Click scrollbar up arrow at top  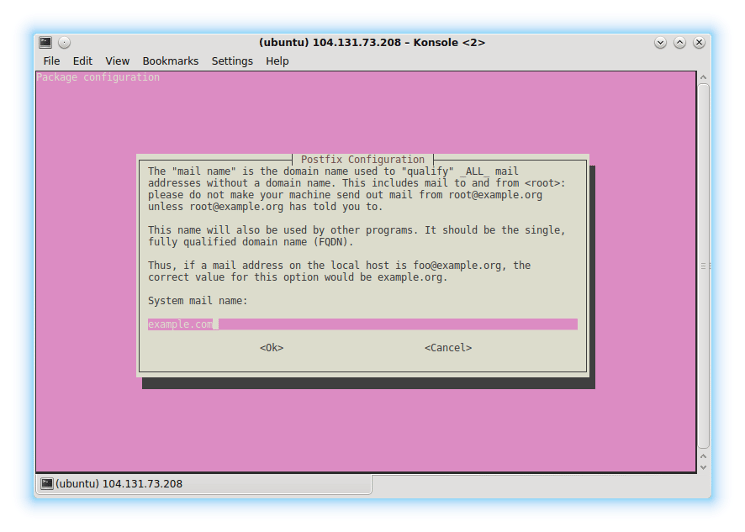704,77
